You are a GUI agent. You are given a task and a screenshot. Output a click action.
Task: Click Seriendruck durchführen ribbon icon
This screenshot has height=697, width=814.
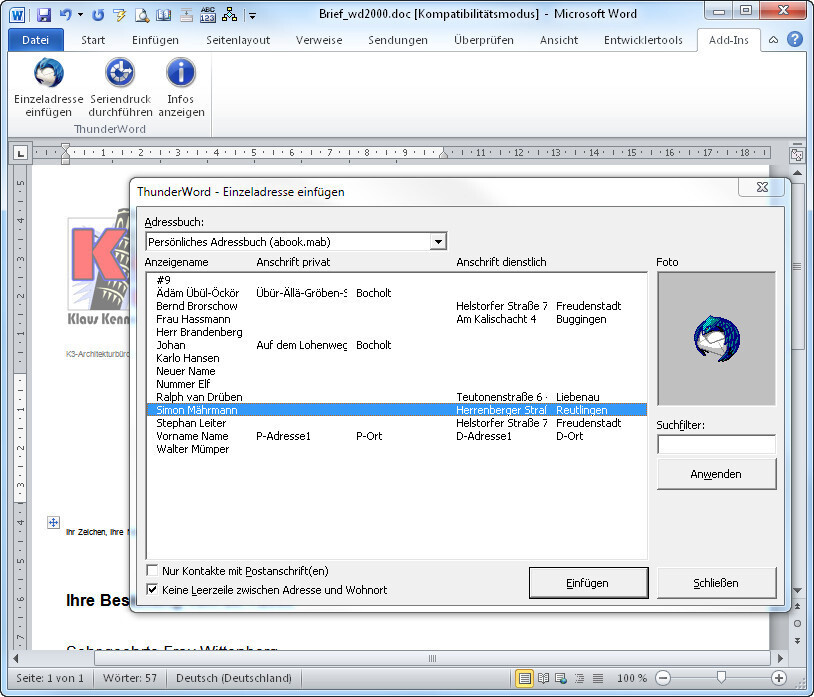[x=120, y=73]
